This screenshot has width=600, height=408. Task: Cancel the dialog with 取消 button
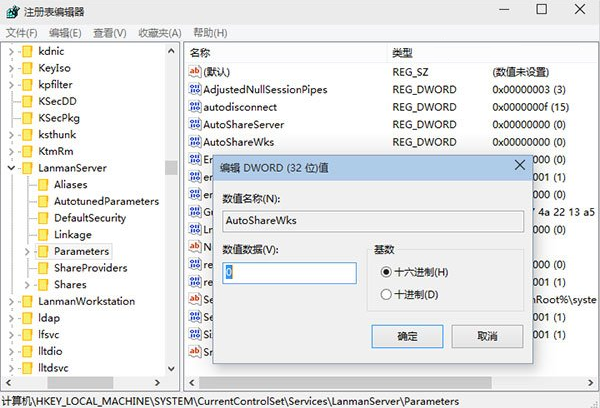487,336
